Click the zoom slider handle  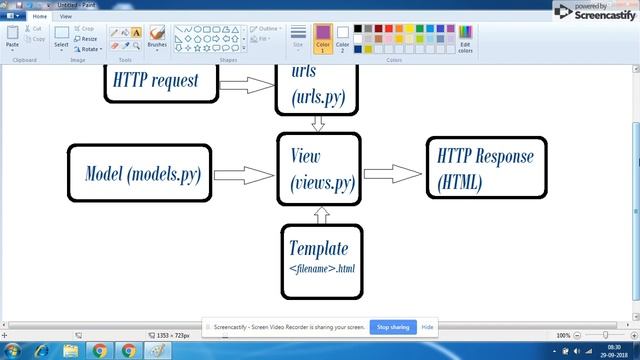tap(606, 335)
